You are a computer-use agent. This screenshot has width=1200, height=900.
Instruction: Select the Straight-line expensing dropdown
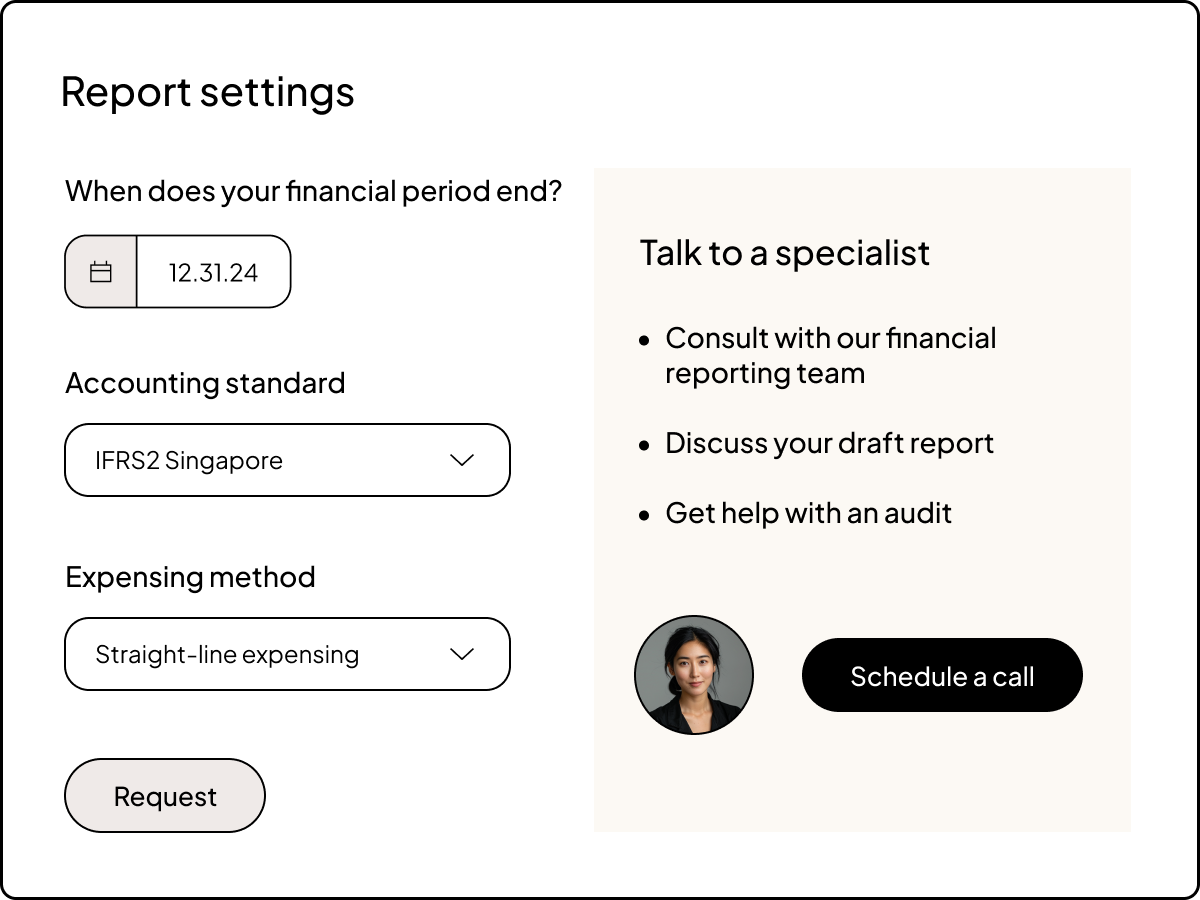click(x=287, y=654)
